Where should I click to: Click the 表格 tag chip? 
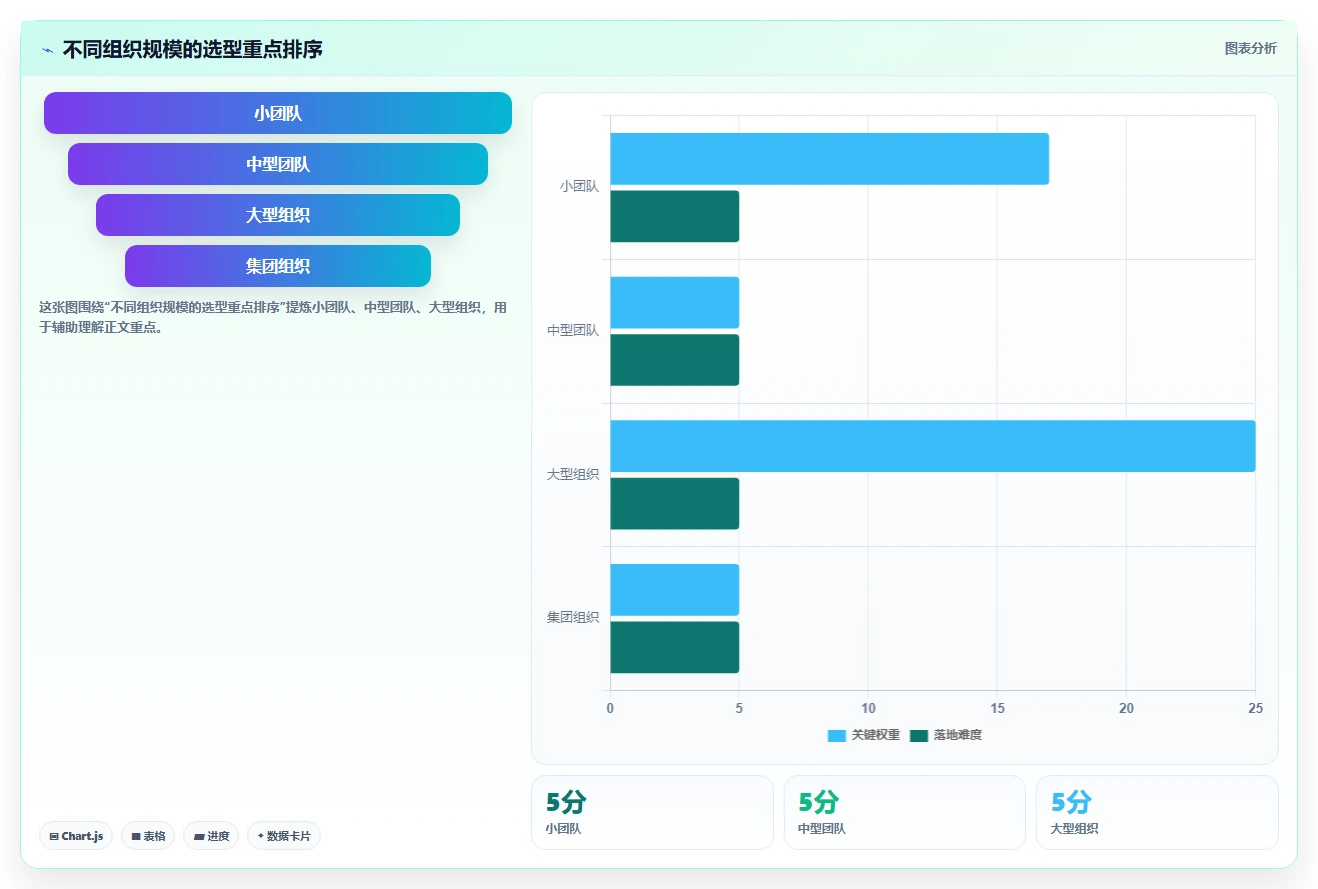[148, 836]
